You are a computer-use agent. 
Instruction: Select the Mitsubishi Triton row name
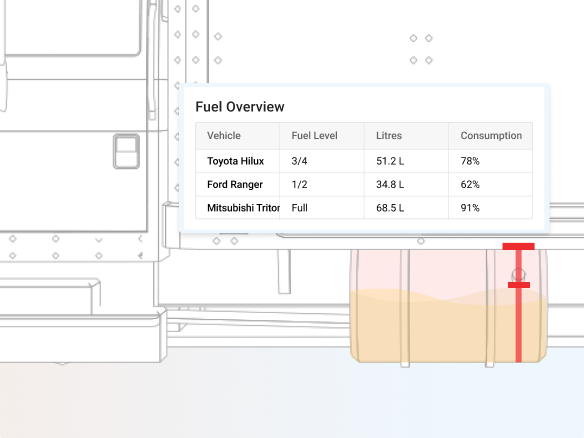[x=244, y=208]
